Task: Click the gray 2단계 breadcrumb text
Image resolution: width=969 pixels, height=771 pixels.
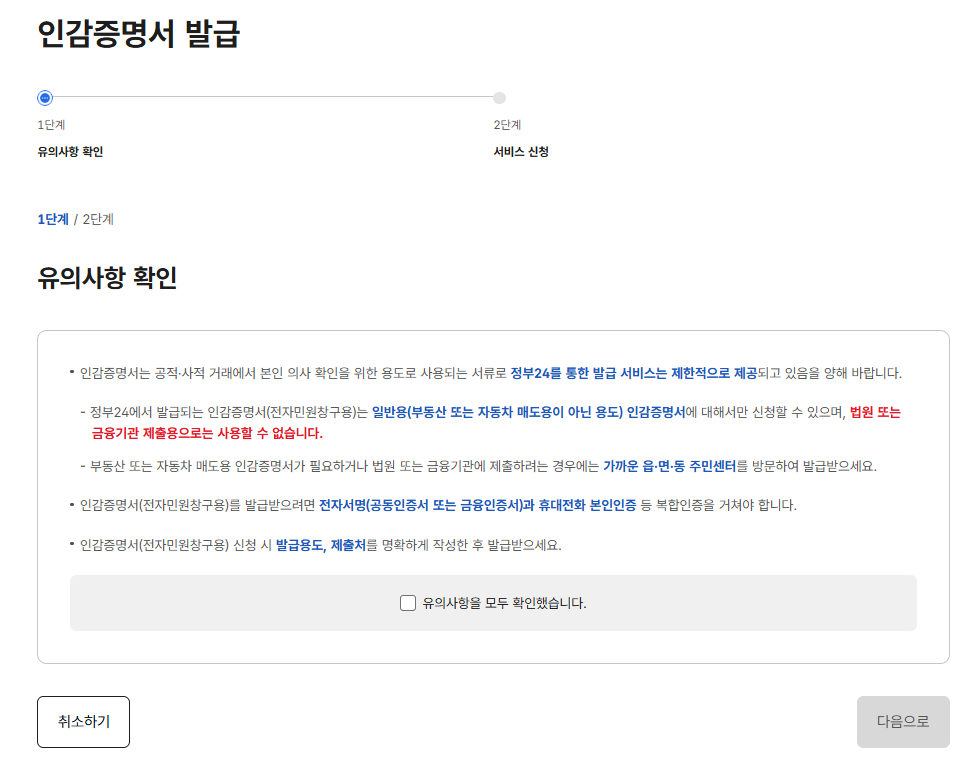Action: pyautogui.click(x=98, y=219)
